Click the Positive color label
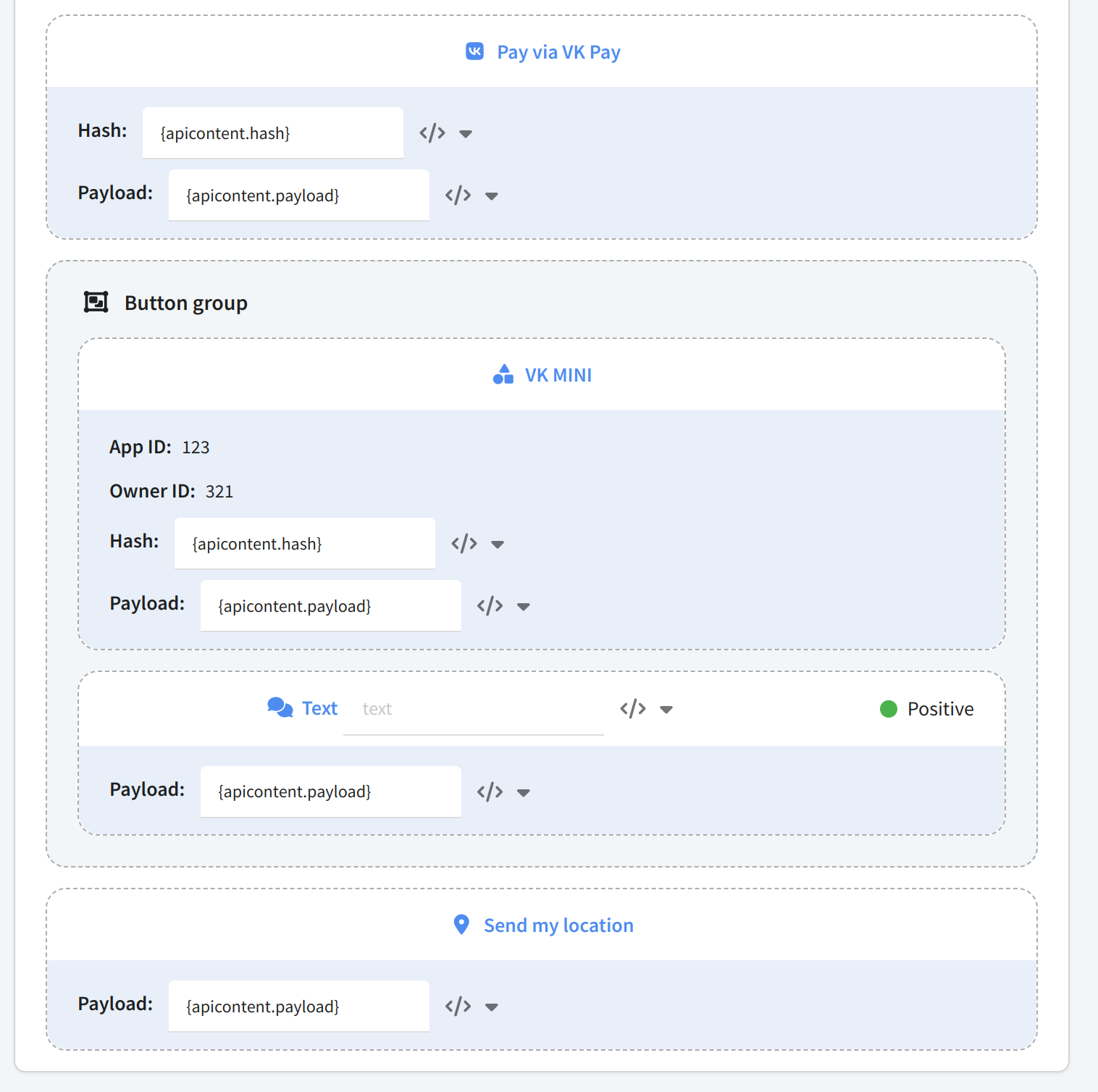The height and width of the screenshot is (1092, 1098). 941,709
